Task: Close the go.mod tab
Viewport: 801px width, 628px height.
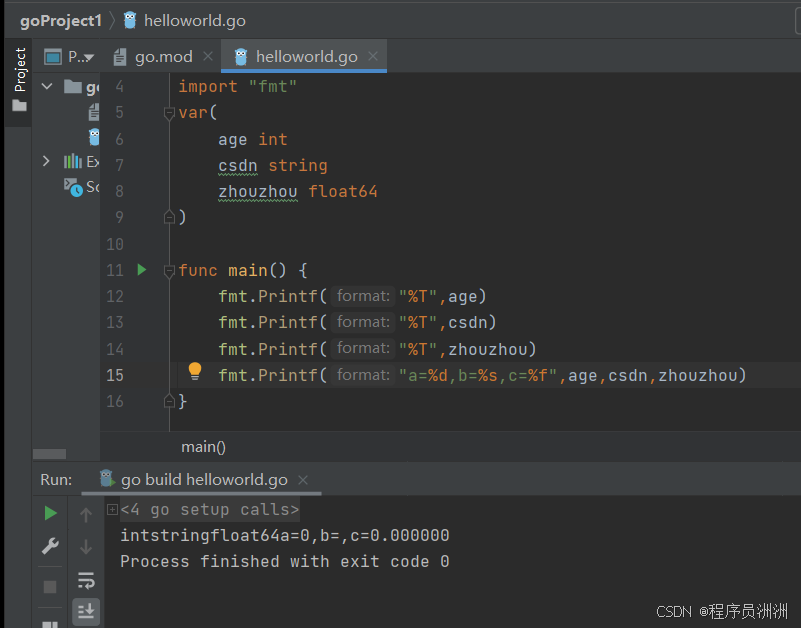Action: click(208, 56)
